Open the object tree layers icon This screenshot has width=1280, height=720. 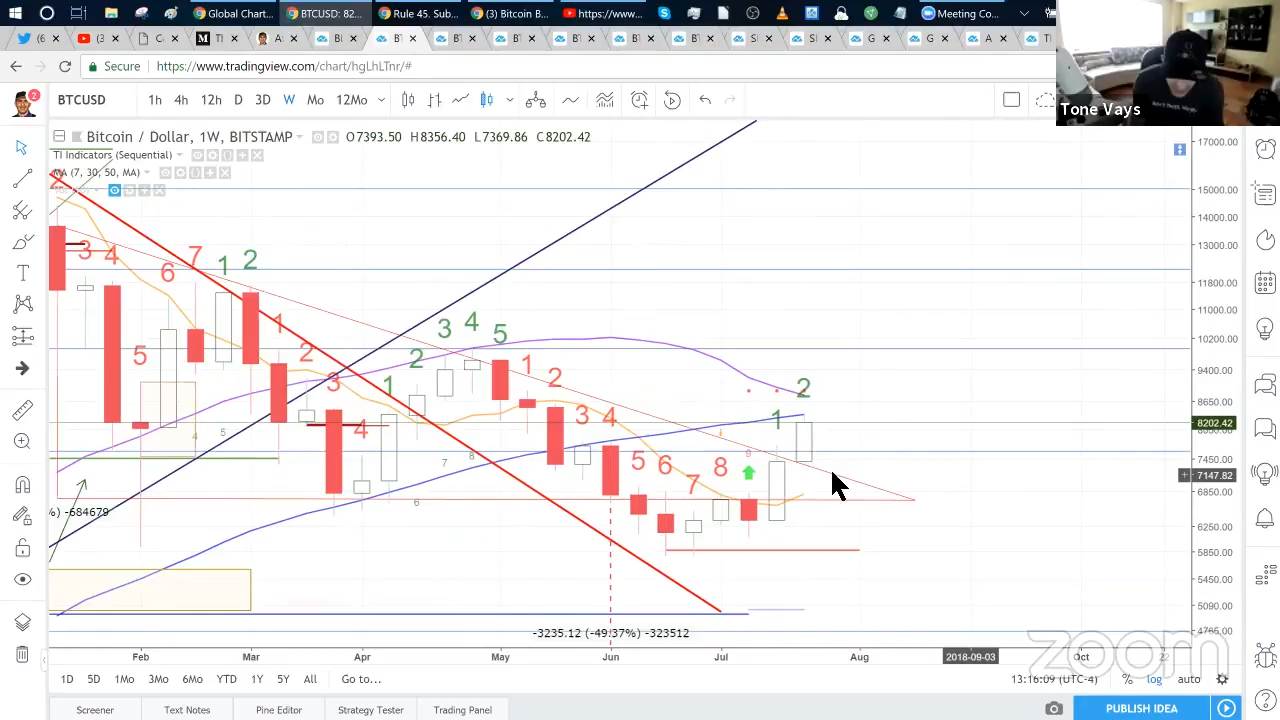(22, 622)
